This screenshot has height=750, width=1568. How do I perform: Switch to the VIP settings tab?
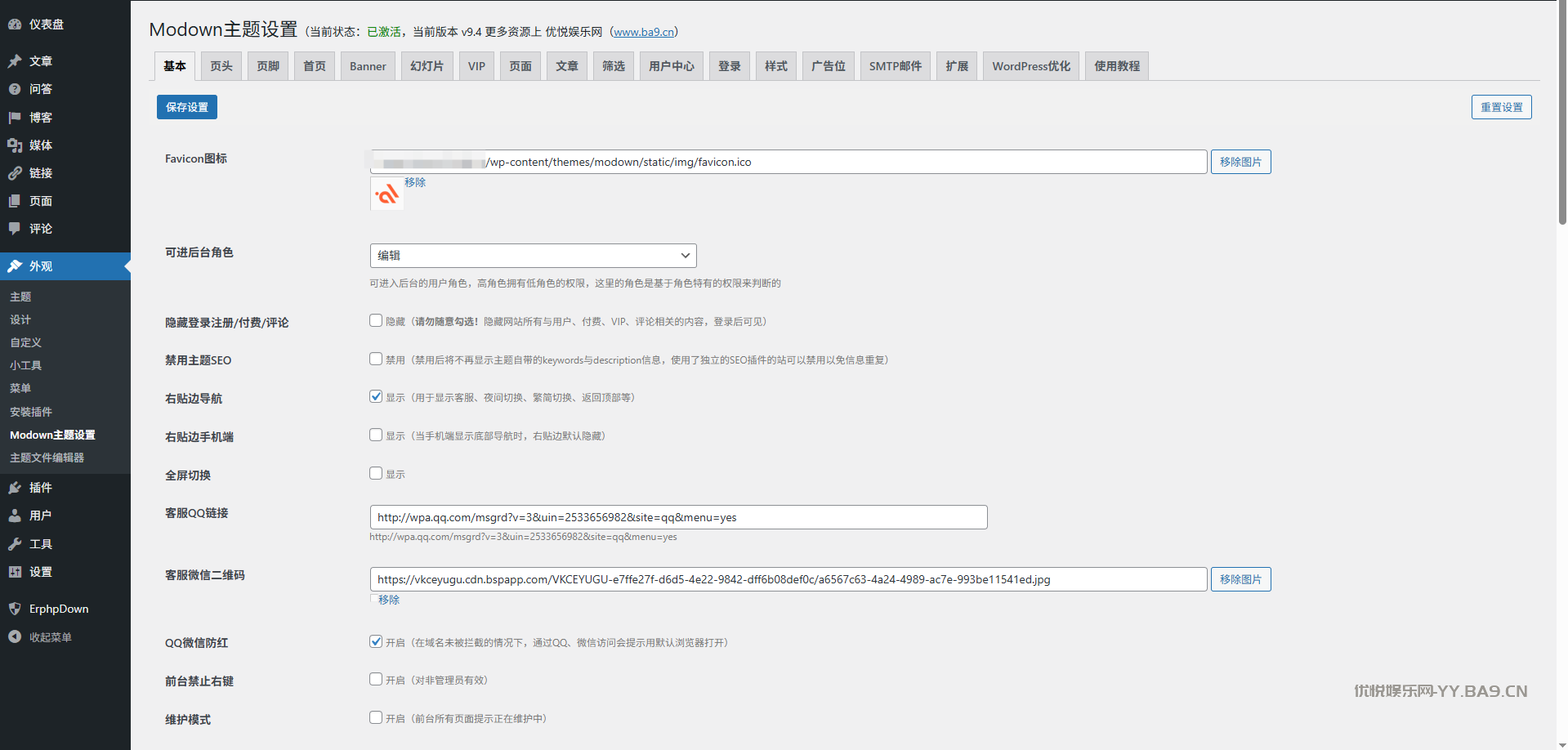[476, 66]
